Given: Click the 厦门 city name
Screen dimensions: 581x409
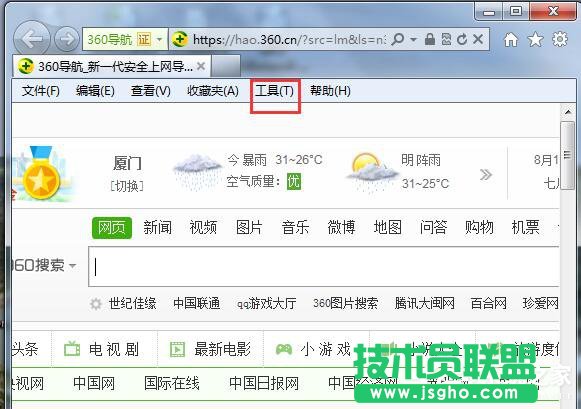Looking at the screenshot, I should (127, 163).
